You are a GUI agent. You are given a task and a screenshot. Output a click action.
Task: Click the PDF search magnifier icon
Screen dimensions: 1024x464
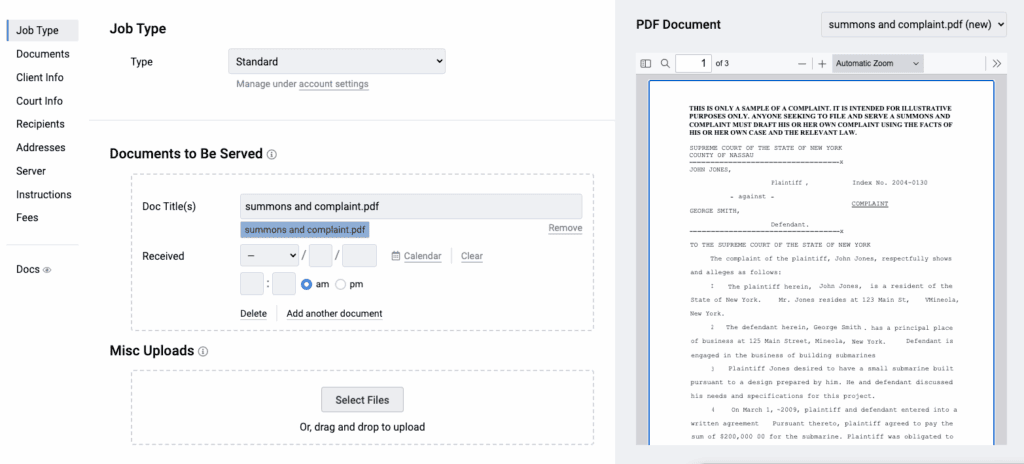pyautogui.click(x=665, y=64)
